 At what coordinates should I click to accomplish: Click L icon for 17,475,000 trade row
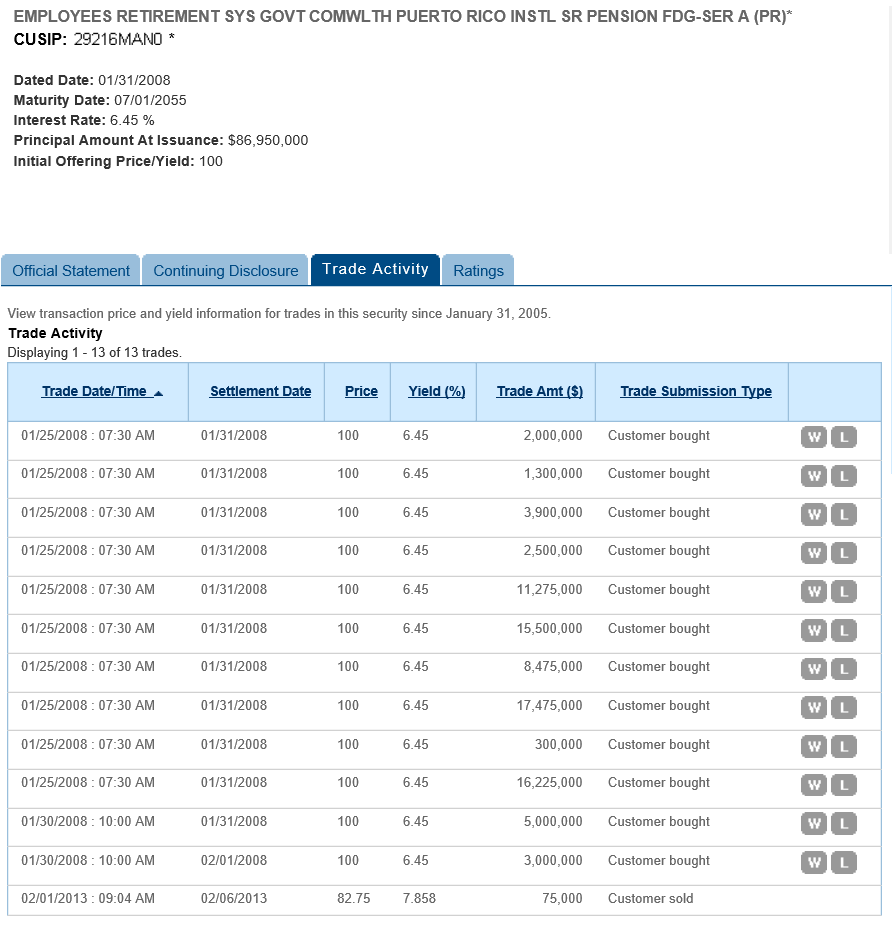[x=844, y=707]
